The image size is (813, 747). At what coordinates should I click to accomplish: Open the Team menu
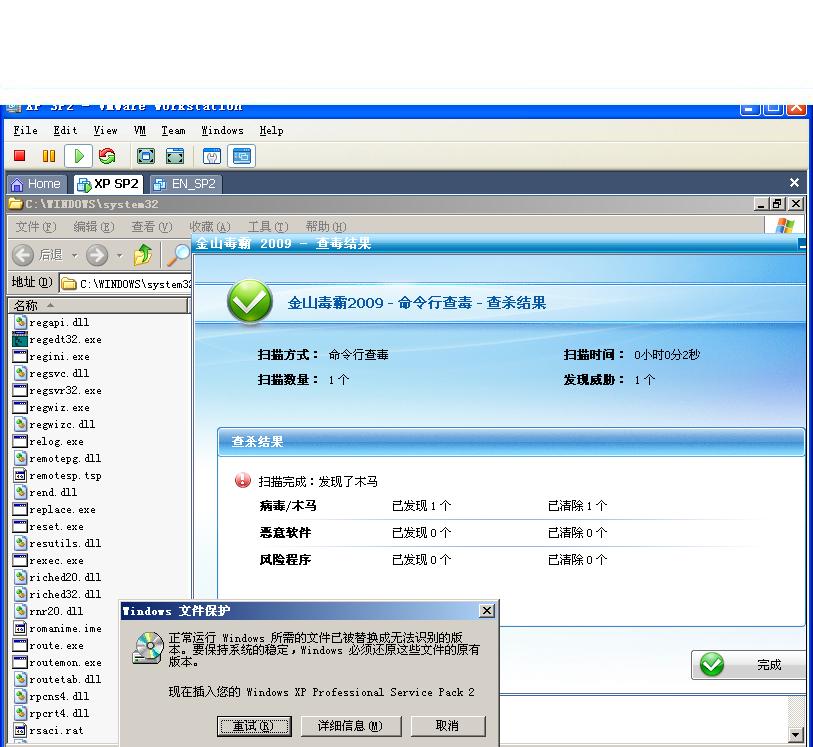click(x=173, y=131)
